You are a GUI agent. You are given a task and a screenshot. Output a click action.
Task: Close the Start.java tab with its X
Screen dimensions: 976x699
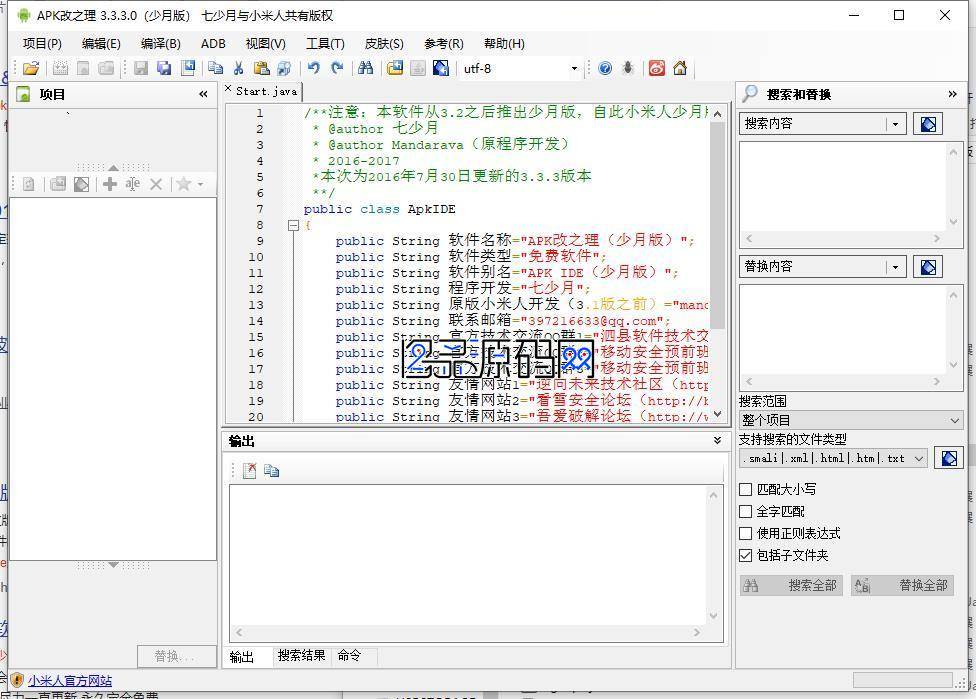tap(228, 88)
